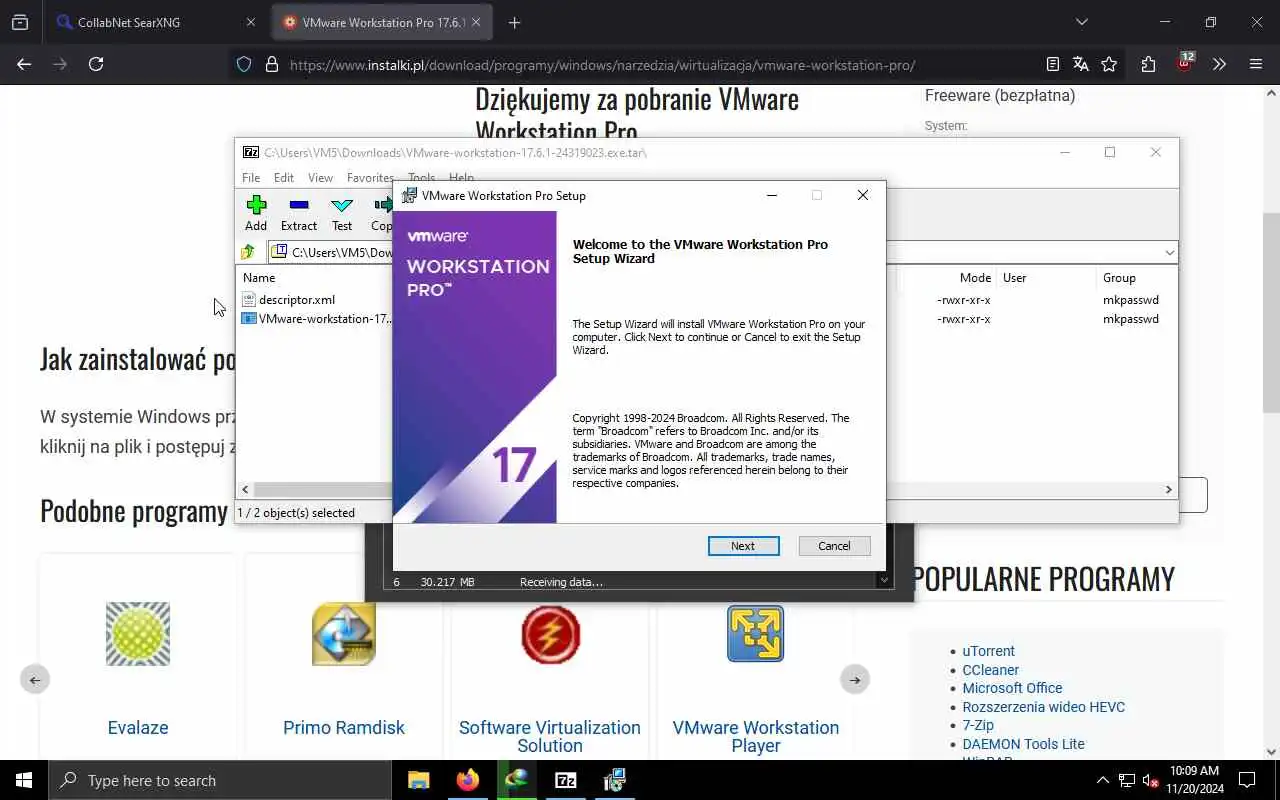The width and height of the screenshot is (1280, 800).
Task: Click the 7-Zip Add toolbar icon
Action: pyautogui.click(x=256, y=213)
